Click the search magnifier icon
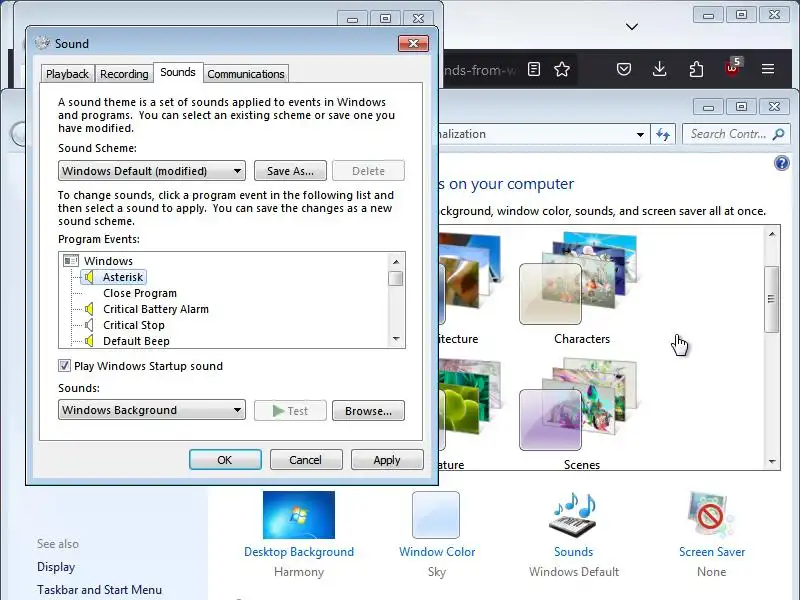 click(x=779, y=134)
